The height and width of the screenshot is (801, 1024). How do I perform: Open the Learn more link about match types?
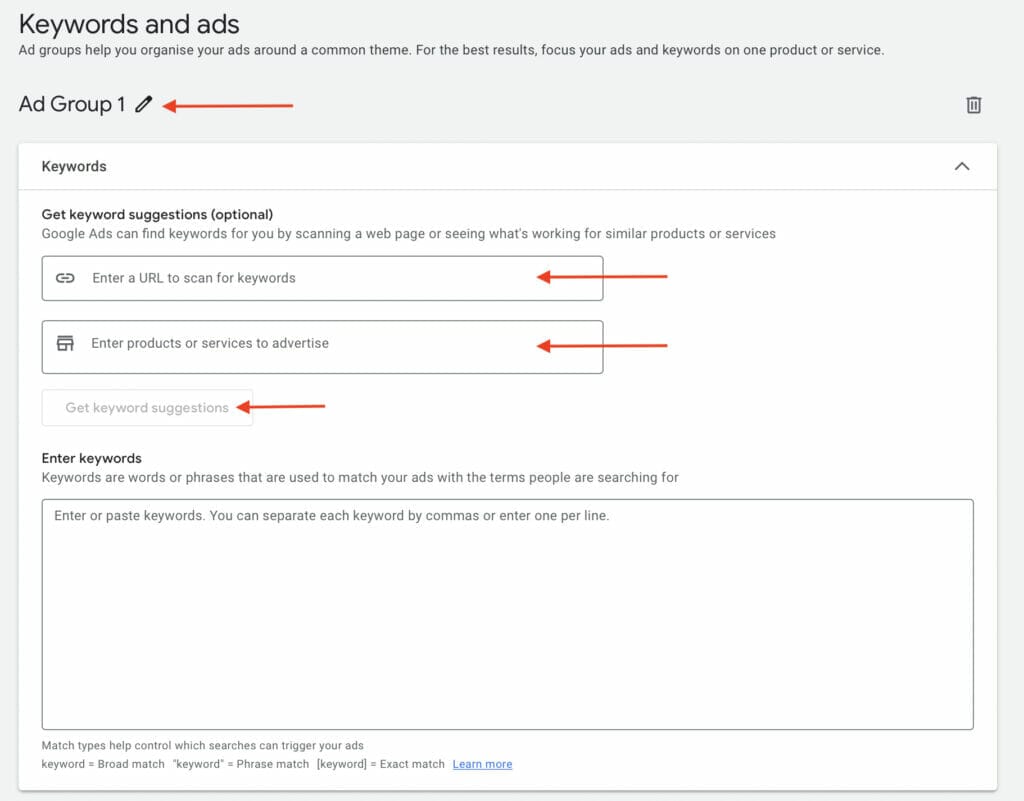click(482, 764)
